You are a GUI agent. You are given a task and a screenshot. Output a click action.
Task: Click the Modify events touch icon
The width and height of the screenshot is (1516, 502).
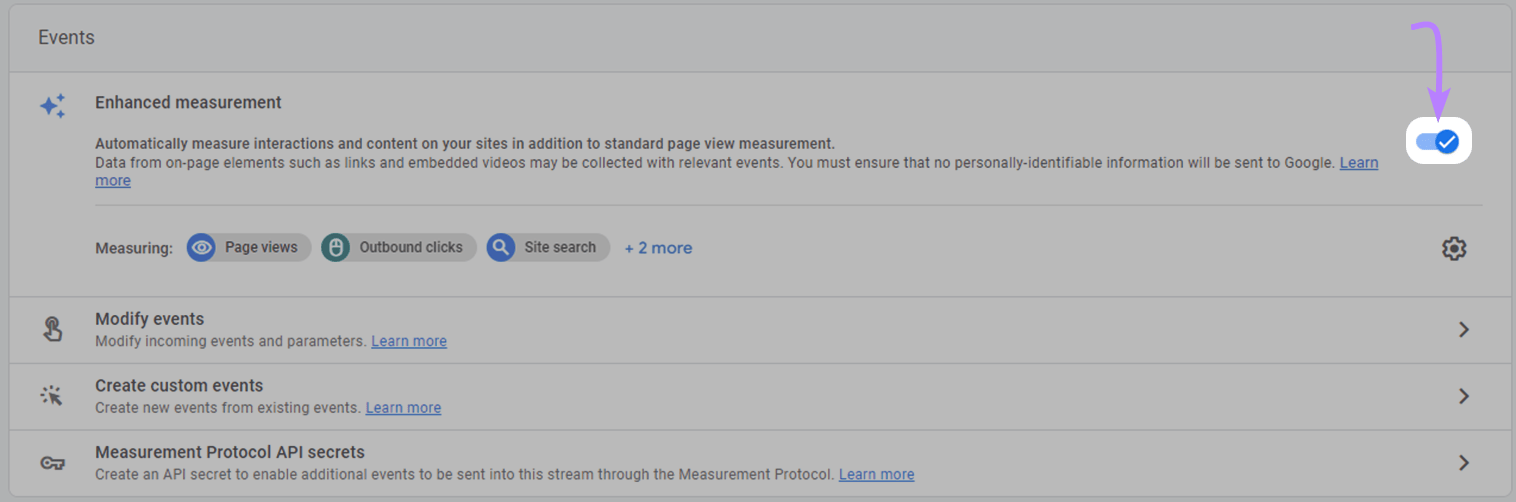coord(53,329)
